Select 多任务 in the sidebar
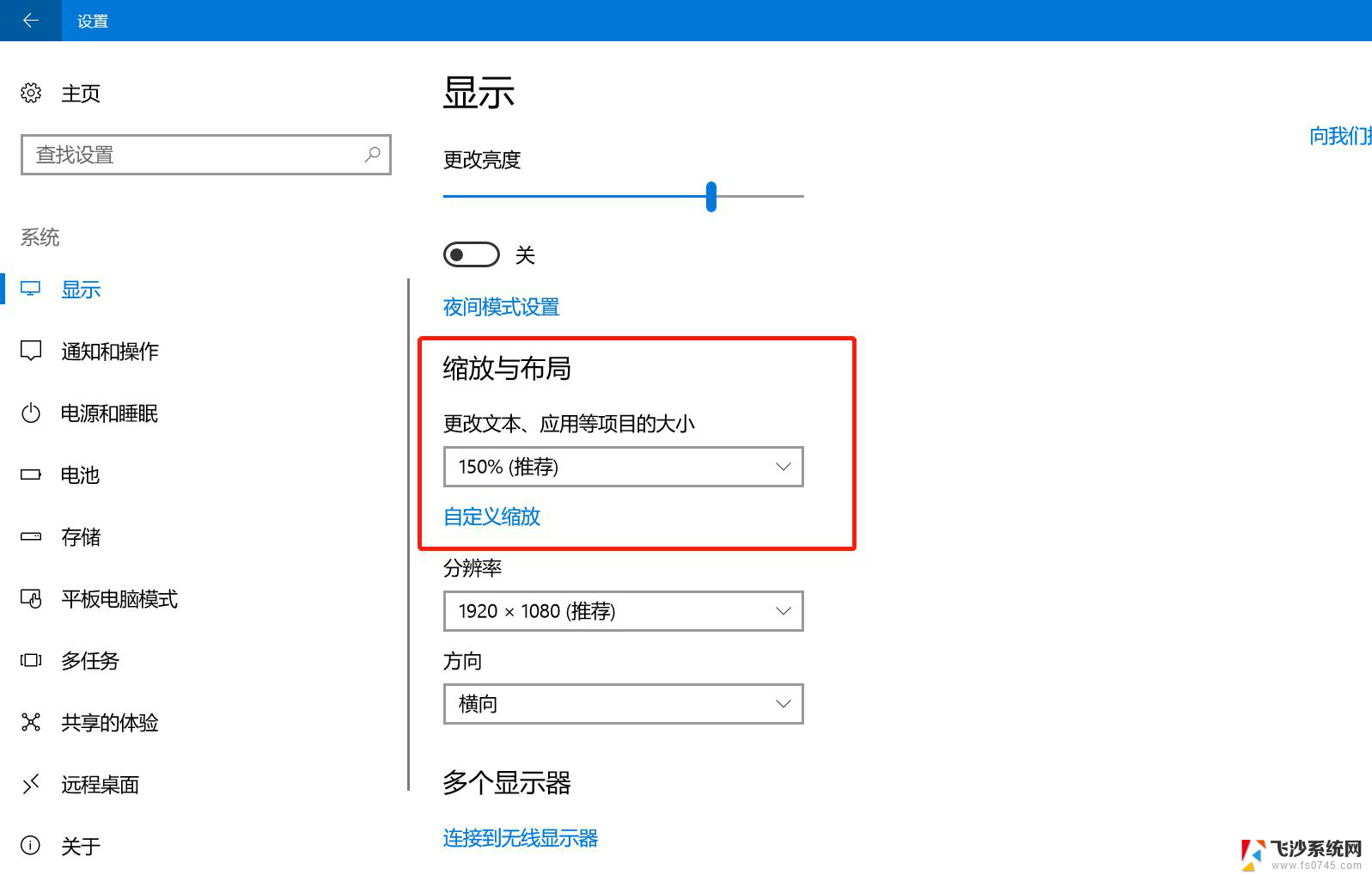 [x=90, y=660]
